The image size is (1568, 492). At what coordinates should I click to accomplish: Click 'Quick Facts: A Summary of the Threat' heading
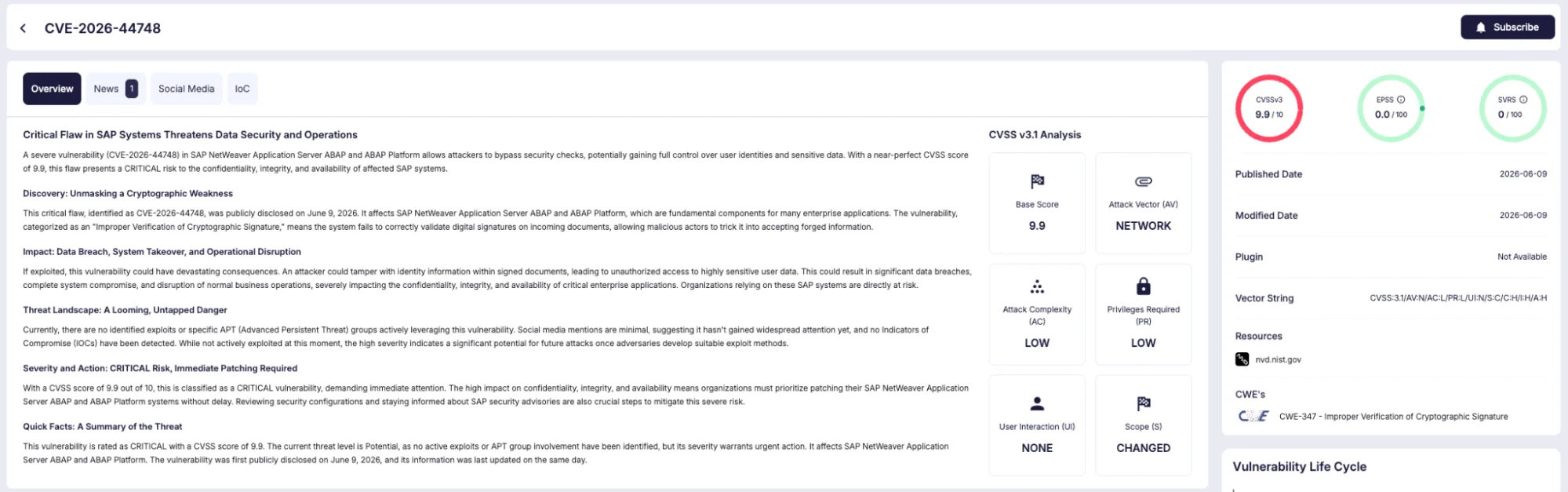(102, 427)
